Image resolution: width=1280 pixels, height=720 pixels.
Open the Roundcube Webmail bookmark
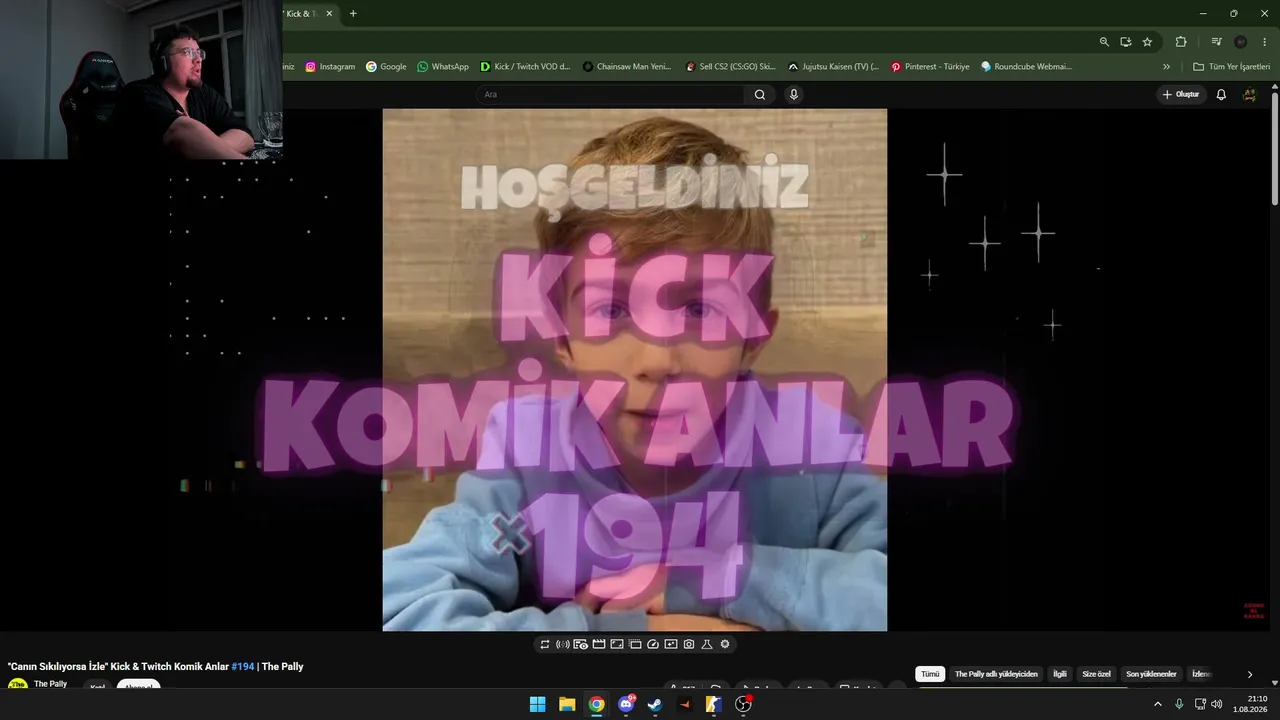point(1026,67)
